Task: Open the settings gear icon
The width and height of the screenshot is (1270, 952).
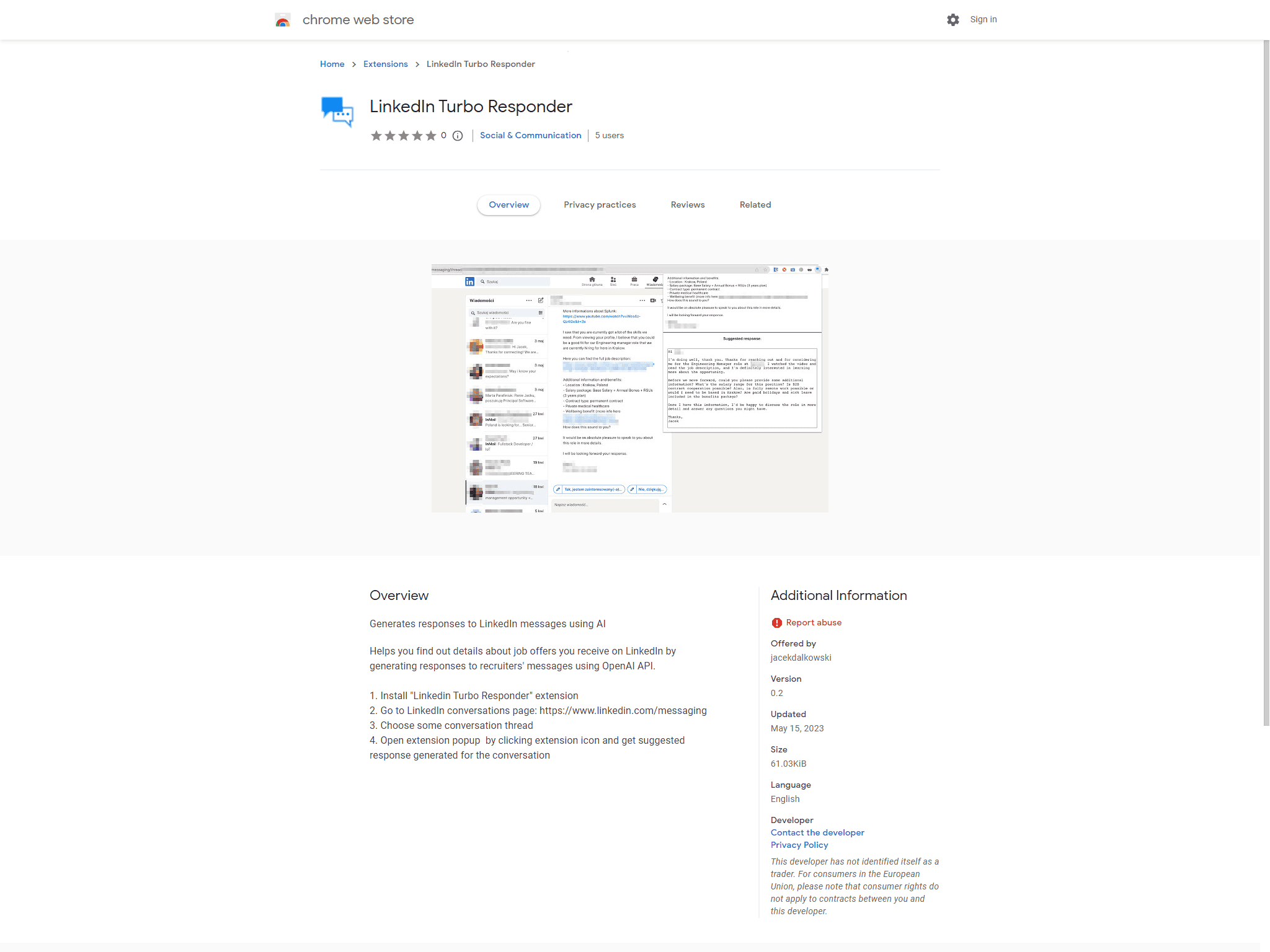Action: click(953, 20)
